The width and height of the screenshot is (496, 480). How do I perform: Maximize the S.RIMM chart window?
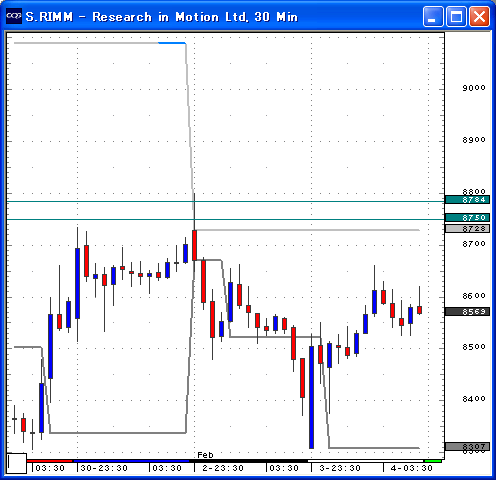click(456, 16)
